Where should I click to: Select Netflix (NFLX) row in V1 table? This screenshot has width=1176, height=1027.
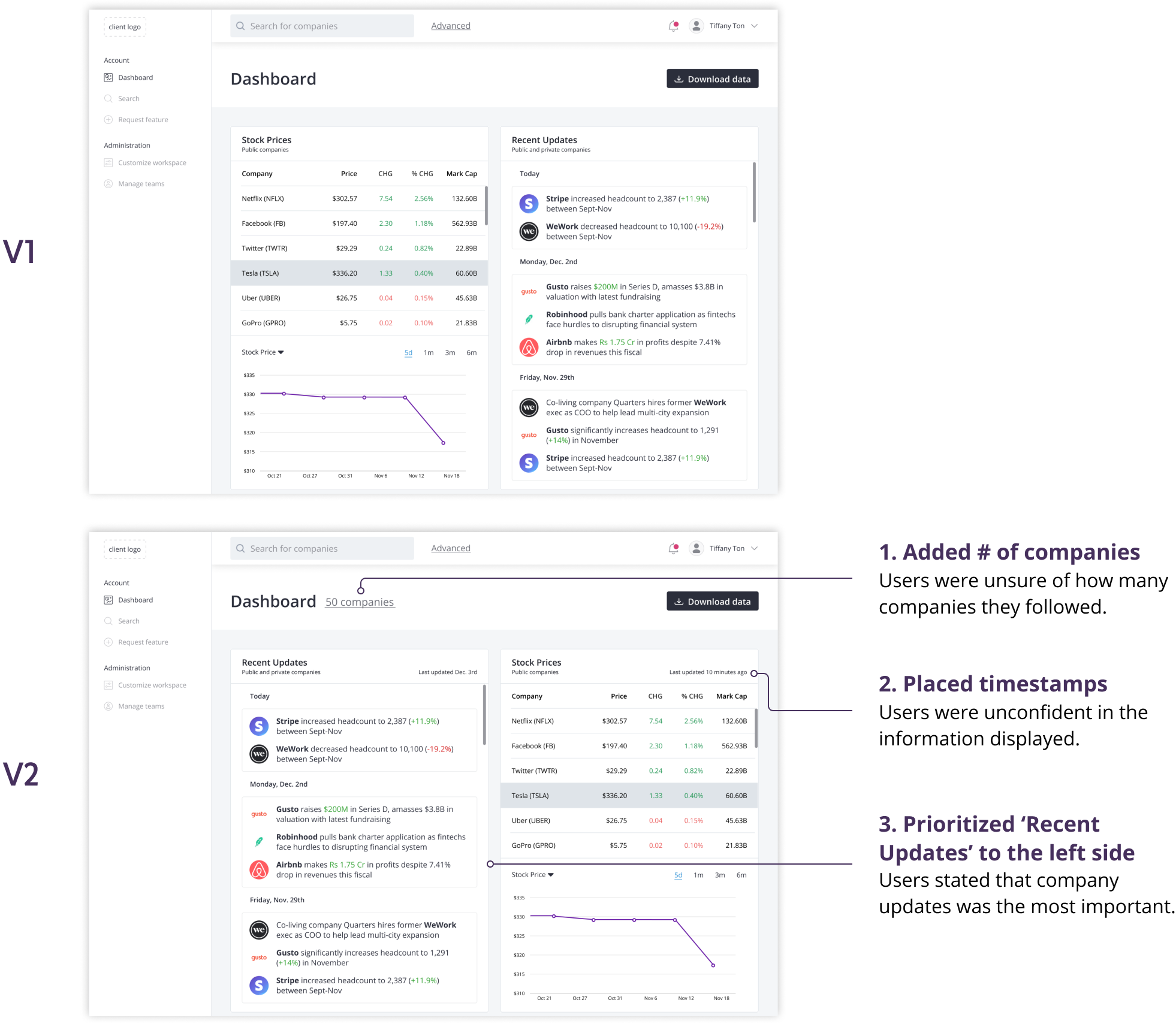359,198
